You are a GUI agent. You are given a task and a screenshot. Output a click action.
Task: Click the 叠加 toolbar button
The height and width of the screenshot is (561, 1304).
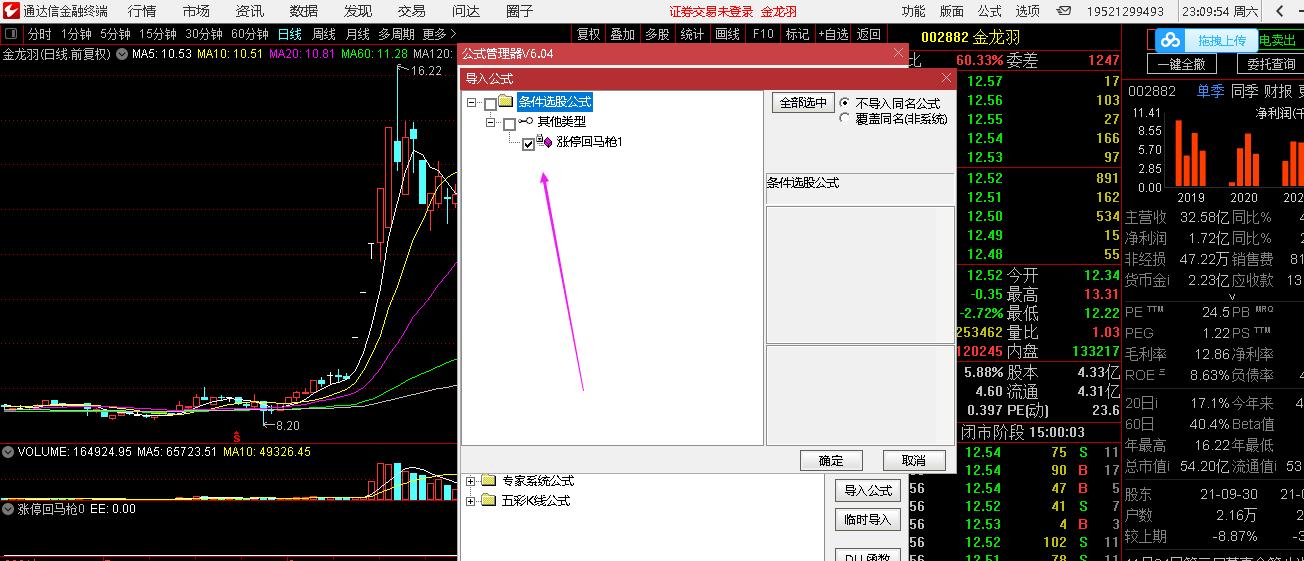pyautogui.click(x=623, y=34)
